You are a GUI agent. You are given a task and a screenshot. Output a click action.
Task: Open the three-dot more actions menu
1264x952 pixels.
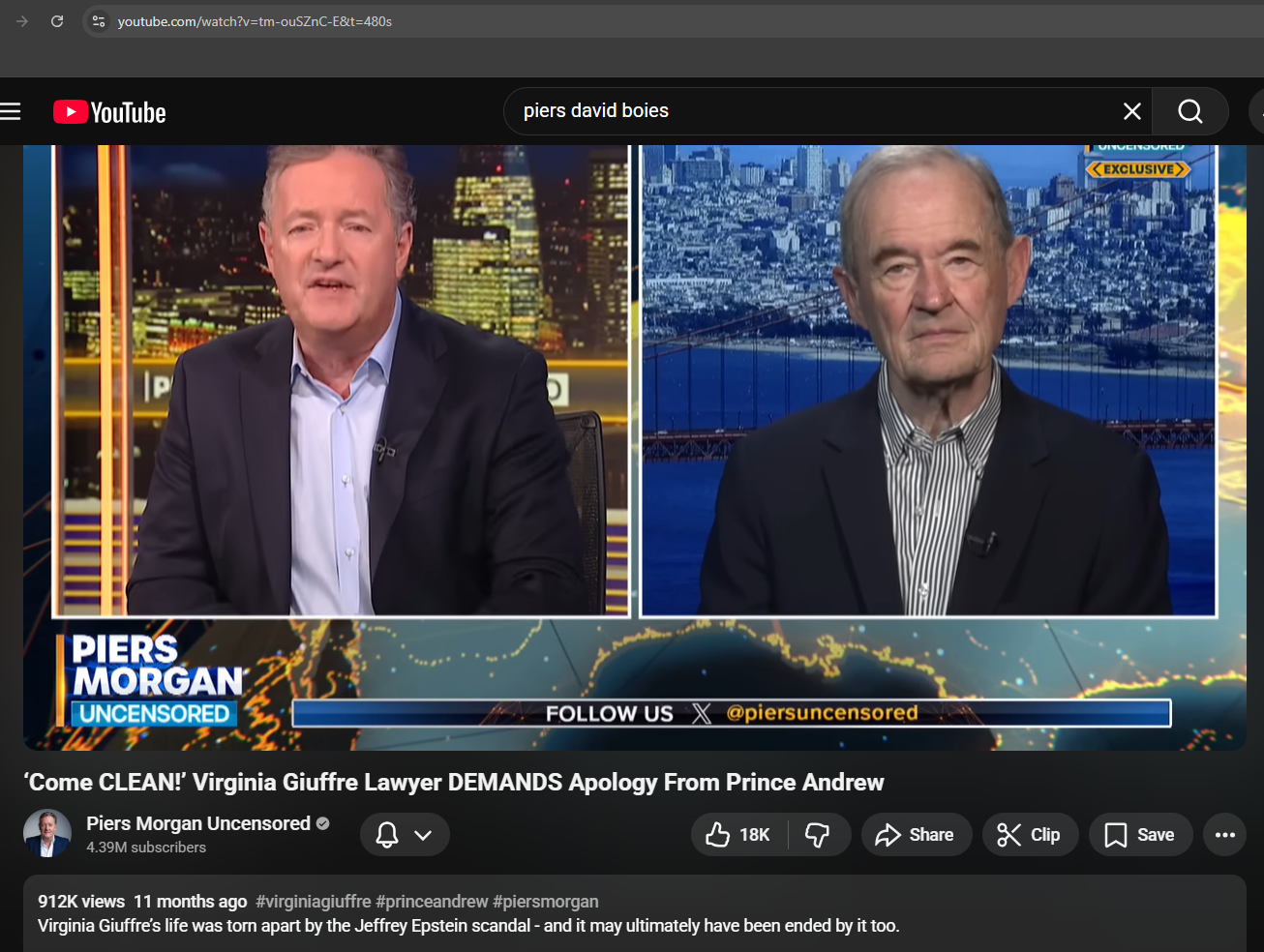point(1224,835)
